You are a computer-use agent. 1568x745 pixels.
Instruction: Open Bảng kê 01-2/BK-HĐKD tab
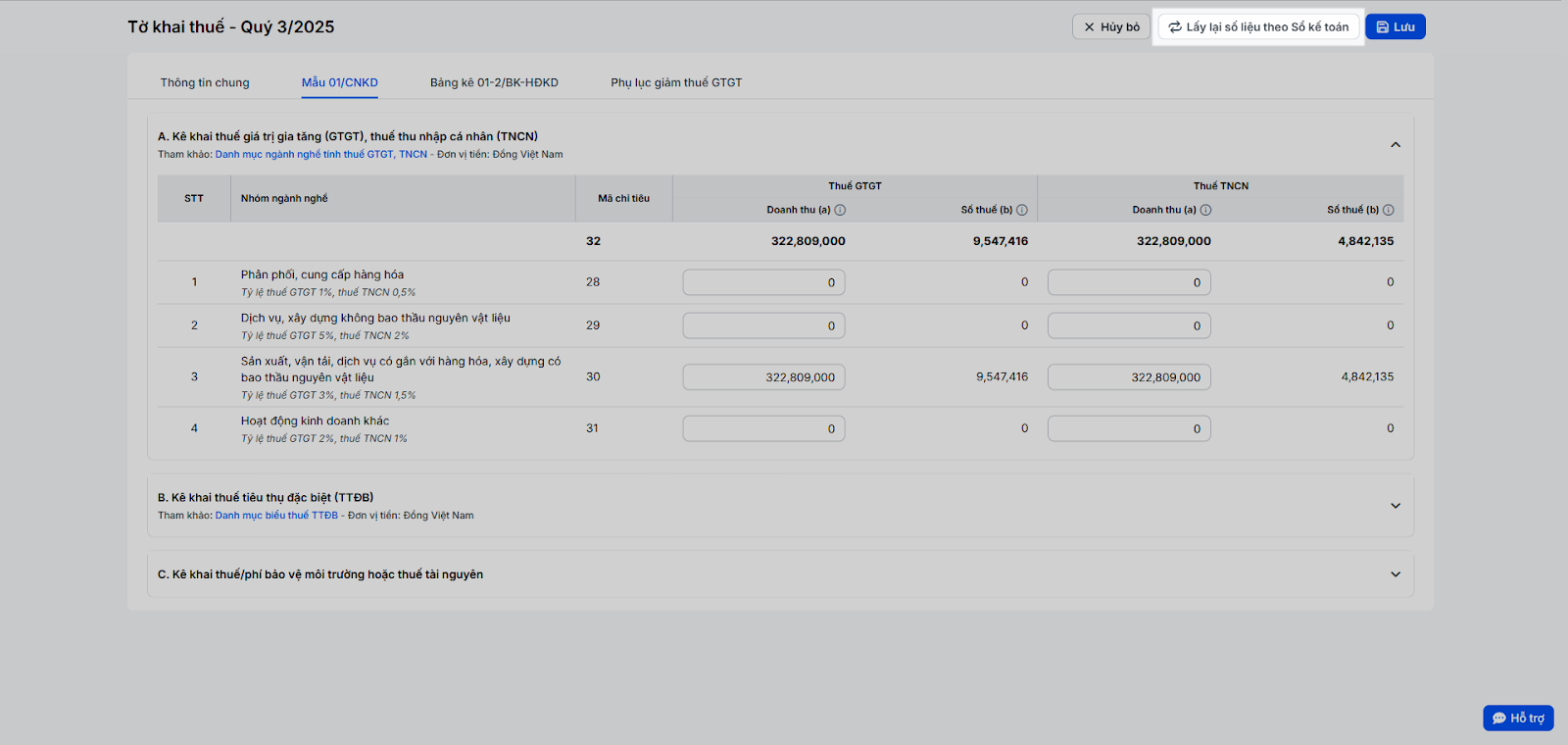(494, 82)
